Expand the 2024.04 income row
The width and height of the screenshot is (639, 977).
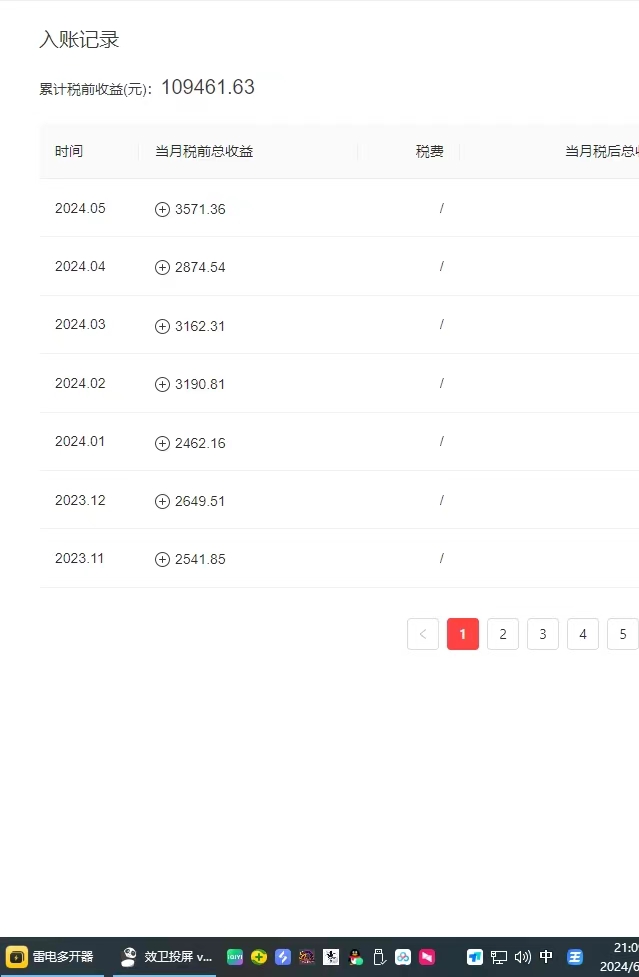pyautogui.click(x=162, y=268)
